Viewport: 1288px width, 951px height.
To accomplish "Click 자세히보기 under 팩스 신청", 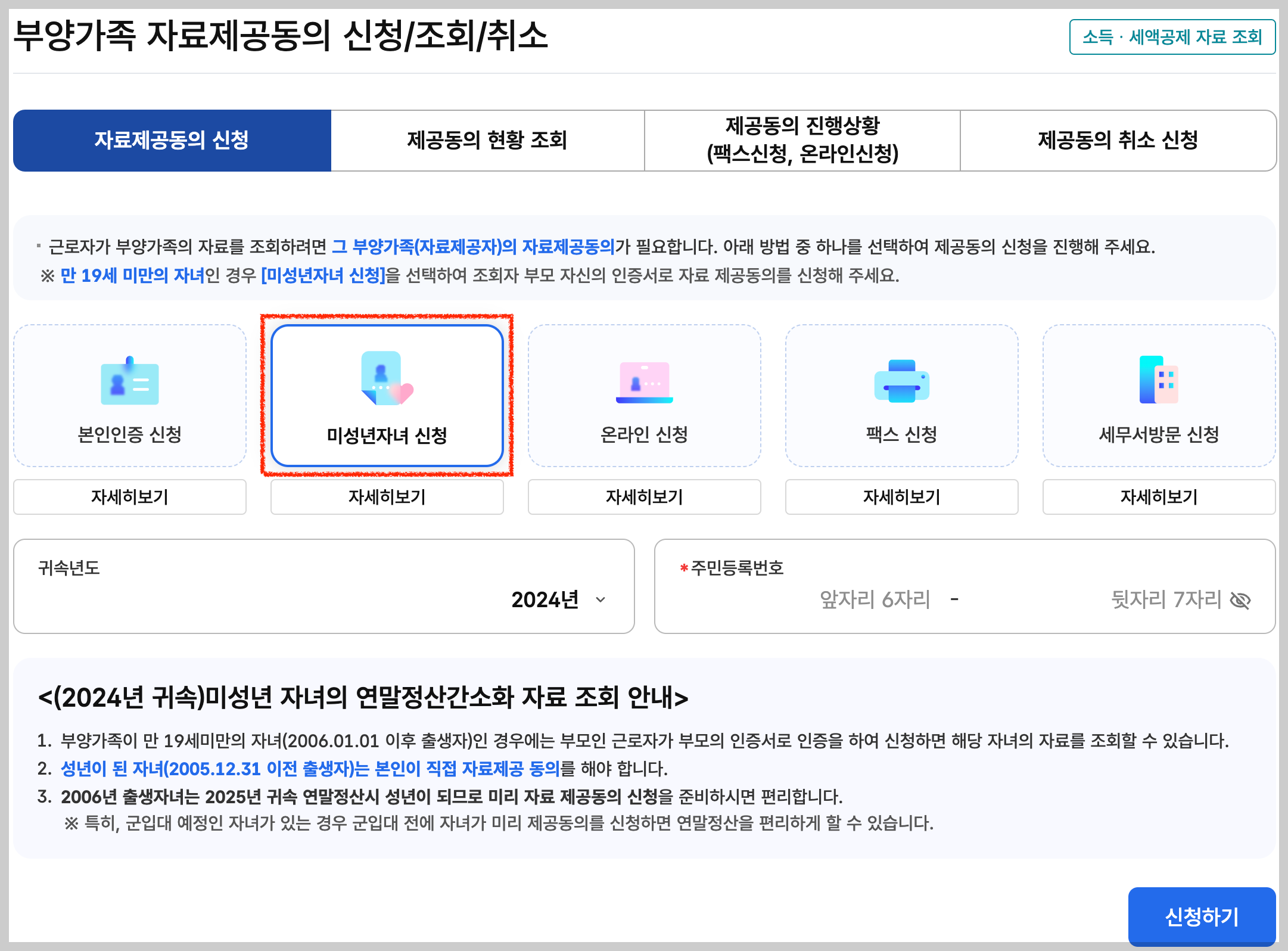I will point(902,497).
